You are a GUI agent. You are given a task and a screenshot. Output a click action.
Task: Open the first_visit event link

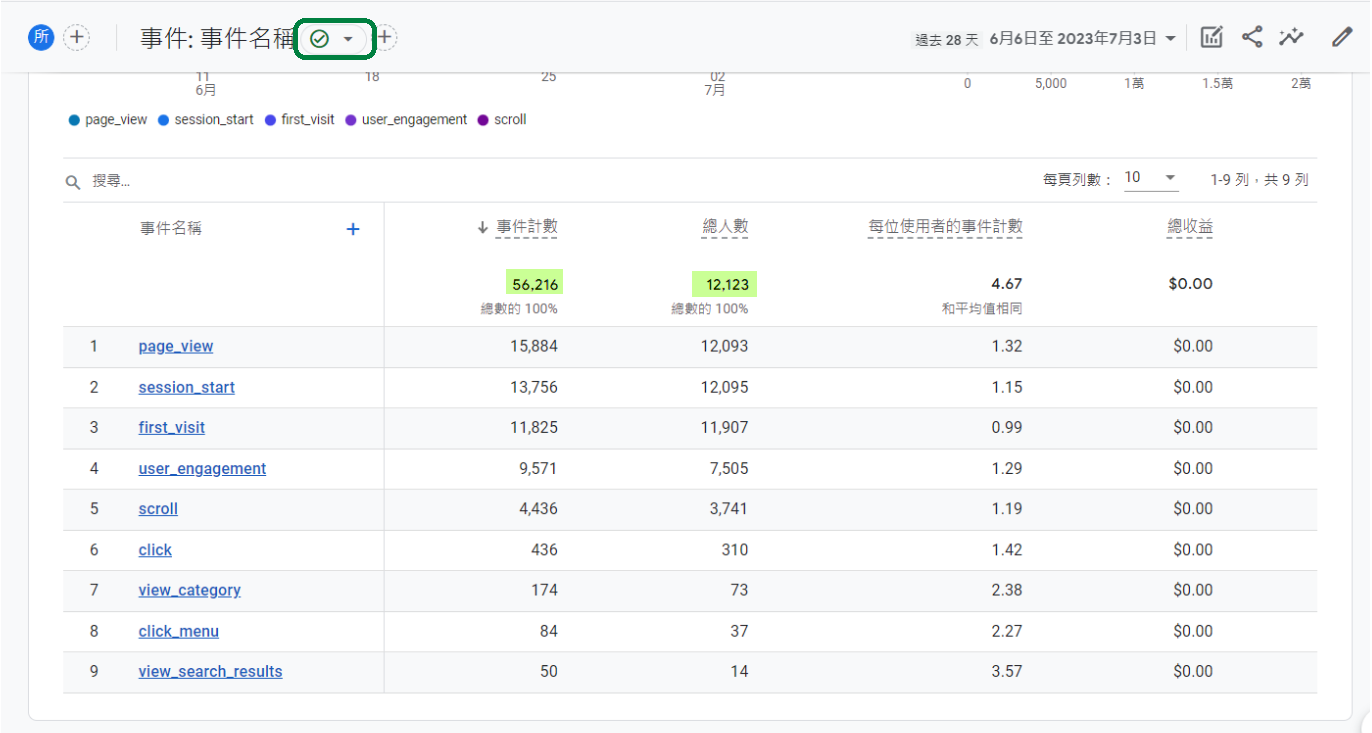172,427
